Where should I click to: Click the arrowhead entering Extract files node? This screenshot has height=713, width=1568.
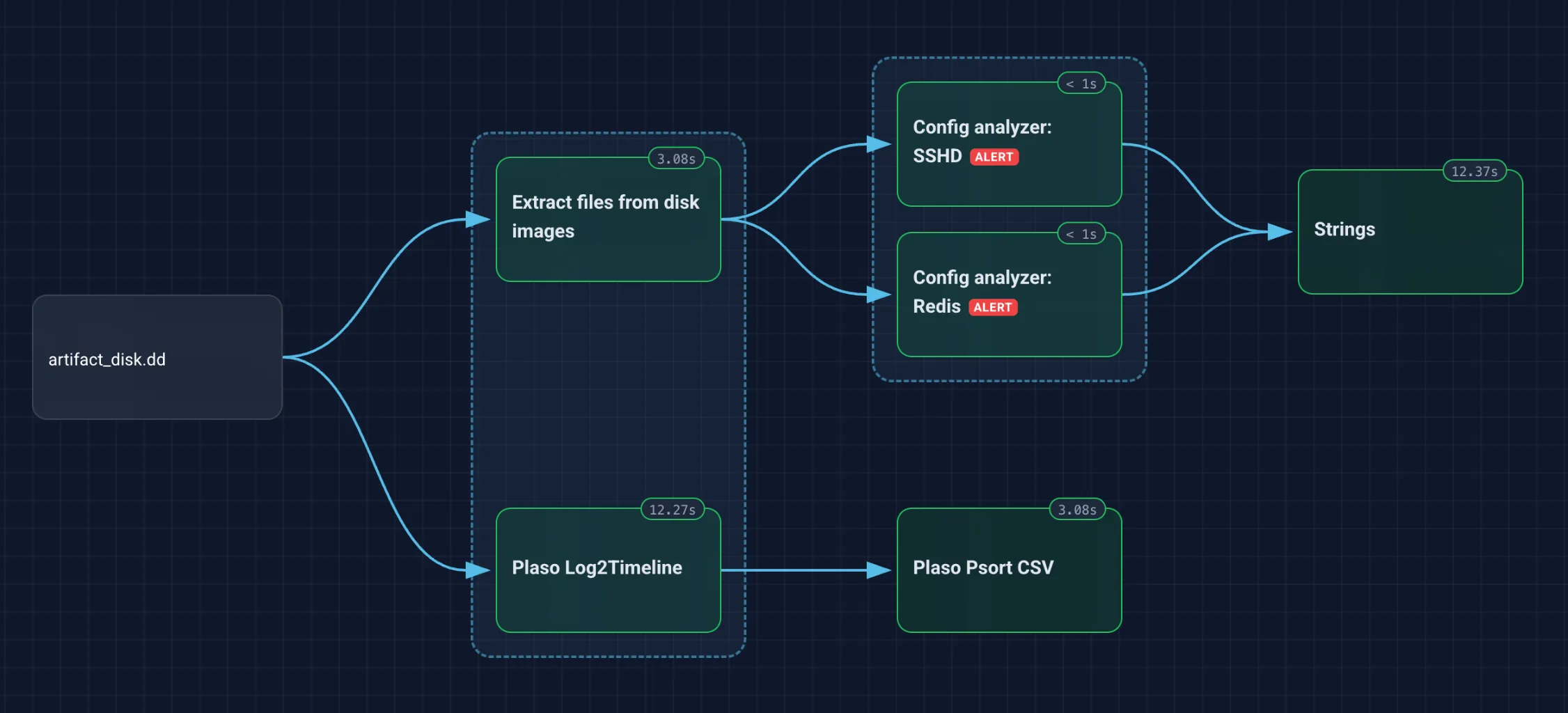tap(478, 219)
